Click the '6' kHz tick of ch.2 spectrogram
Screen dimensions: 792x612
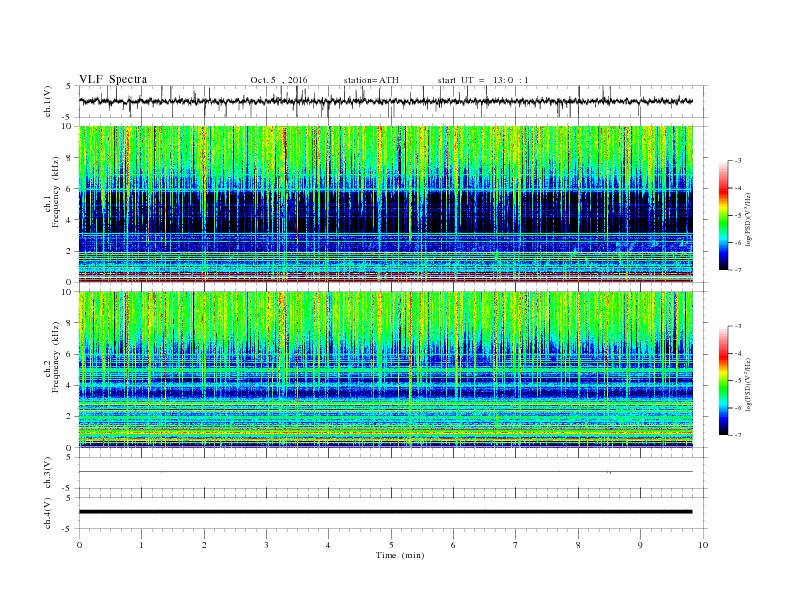point(70,354)
